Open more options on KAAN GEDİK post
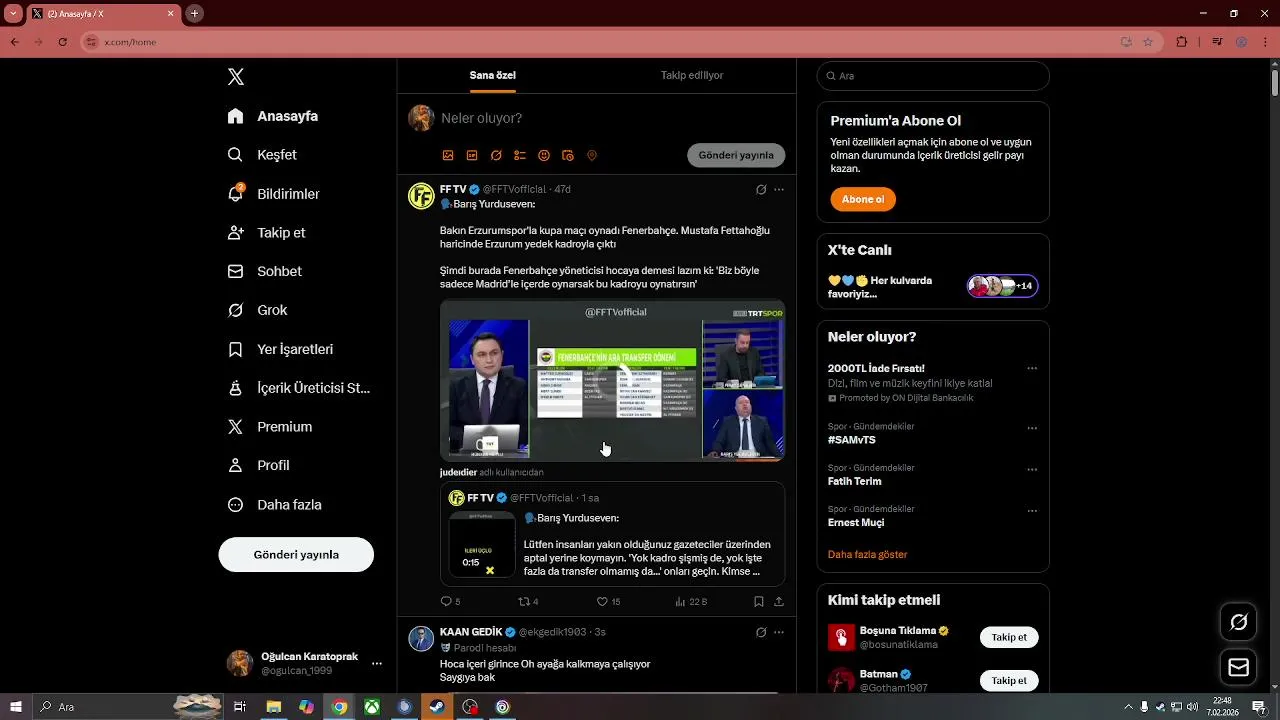Image resolution: width=1280 pixels, height=720 pixels. [x=779, y=632]
